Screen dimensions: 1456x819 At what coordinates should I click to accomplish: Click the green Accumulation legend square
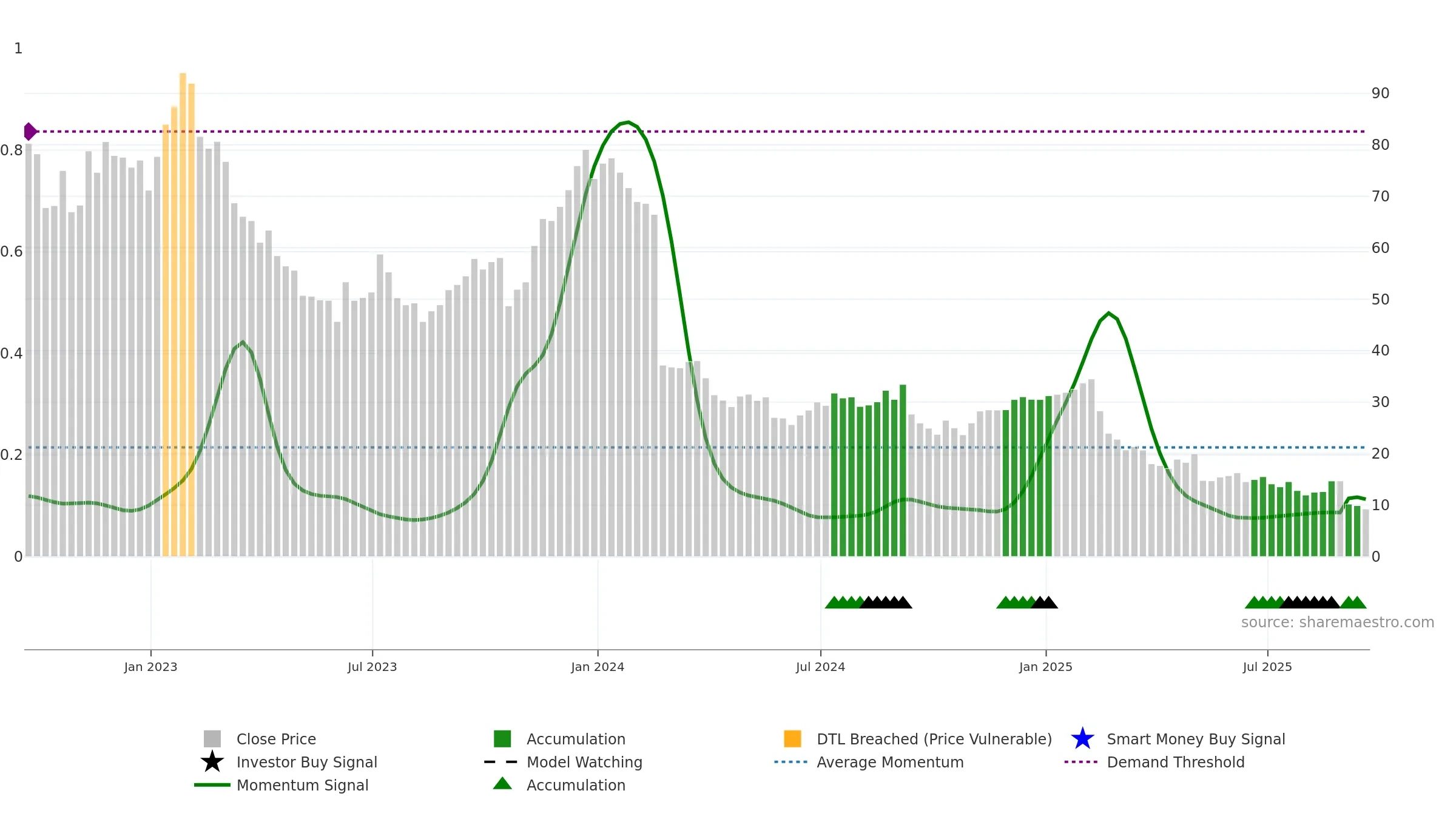coord(502,739)
